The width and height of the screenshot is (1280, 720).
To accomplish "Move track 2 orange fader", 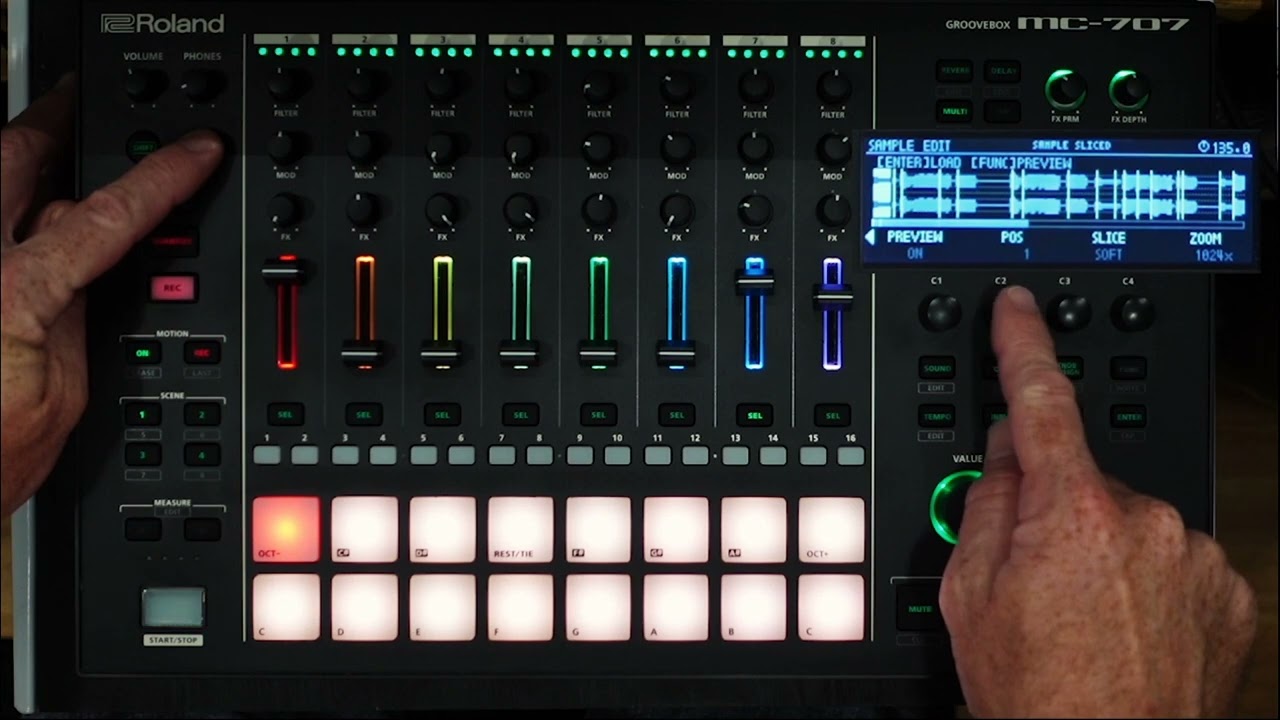I will [364, 353].
